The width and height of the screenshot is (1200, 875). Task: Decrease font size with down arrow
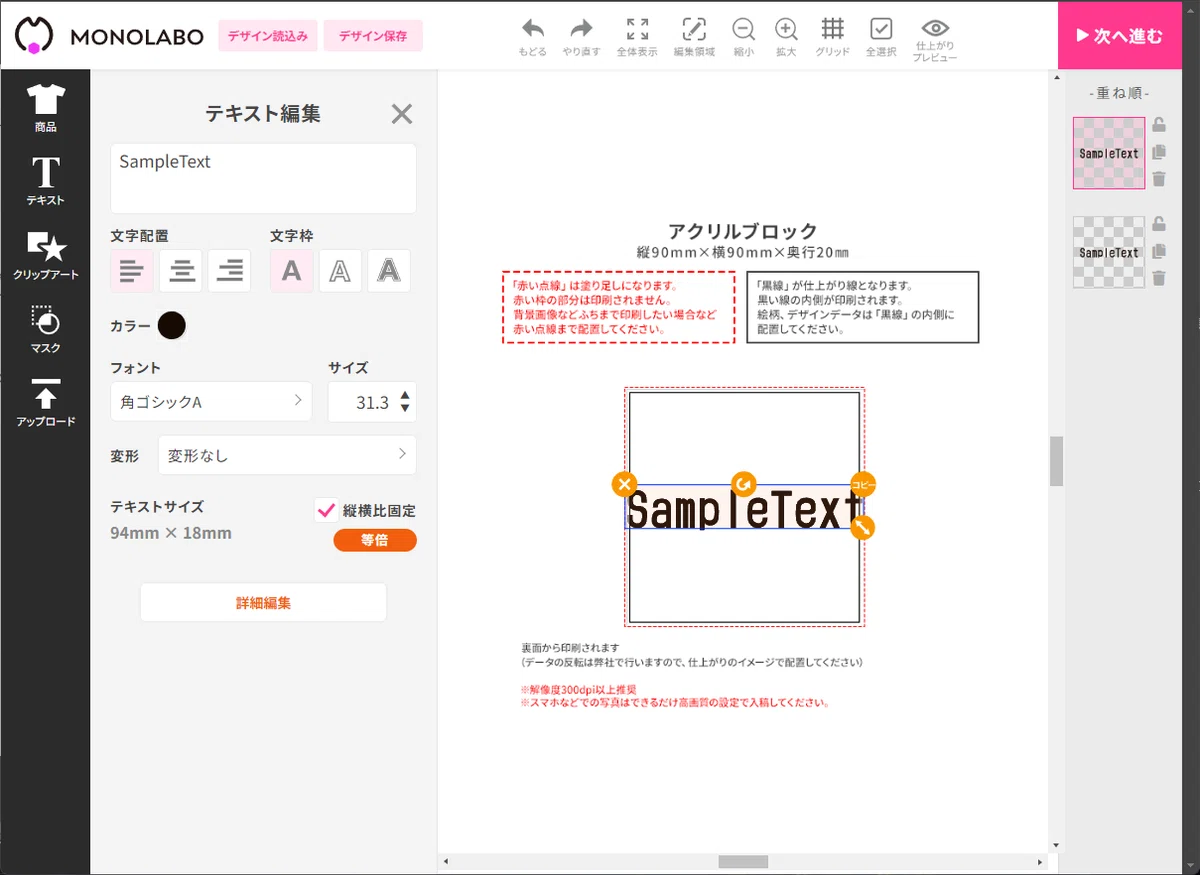pos(405,408)
